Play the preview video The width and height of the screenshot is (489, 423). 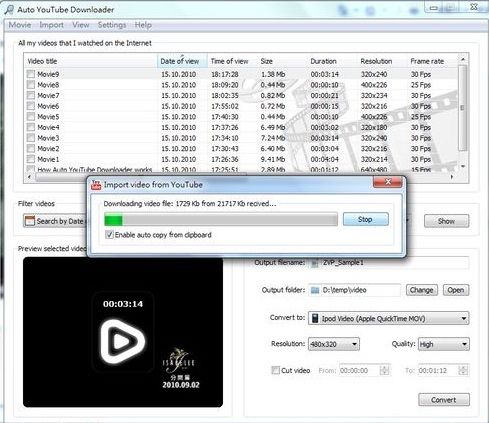pos(123,342)
